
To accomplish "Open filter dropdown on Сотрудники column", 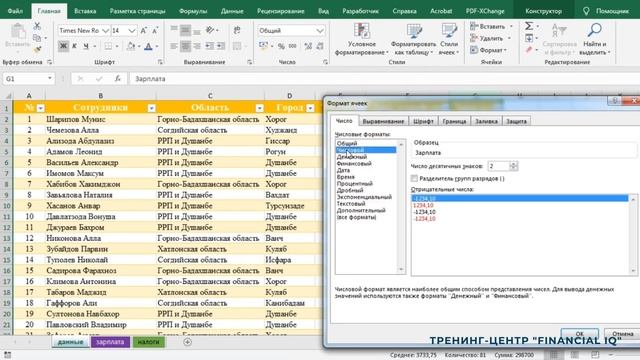I will [x=151, y=108].
